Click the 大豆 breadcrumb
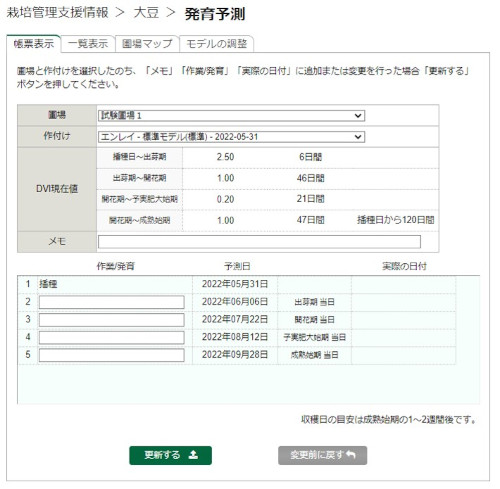Screen dimensions: 500x489 tap(146, 13)
